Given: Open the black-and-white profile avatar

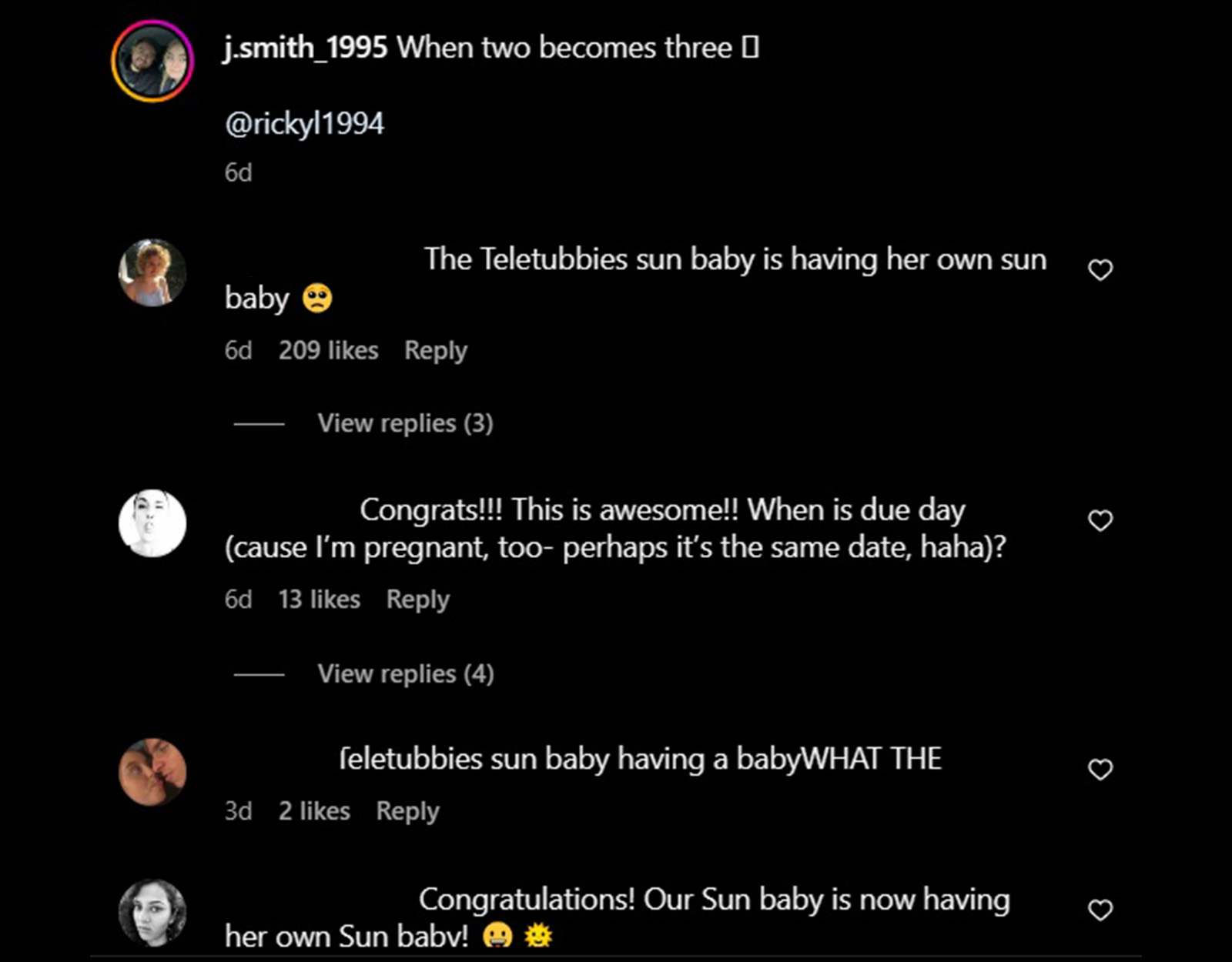Looking at the screenshot, I should click(152, 522).
